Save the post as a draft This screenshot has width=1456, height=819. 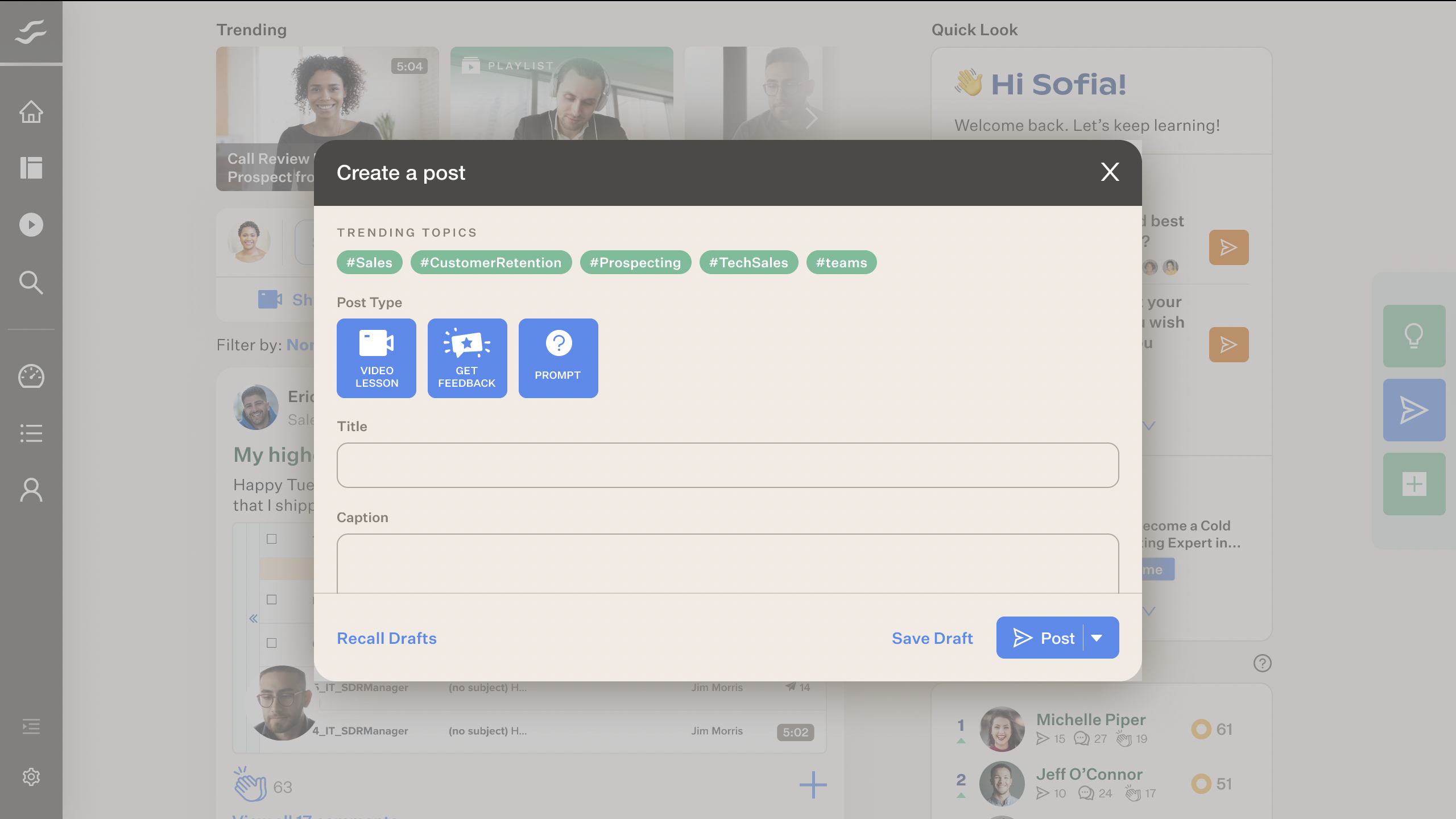(932, 638)
